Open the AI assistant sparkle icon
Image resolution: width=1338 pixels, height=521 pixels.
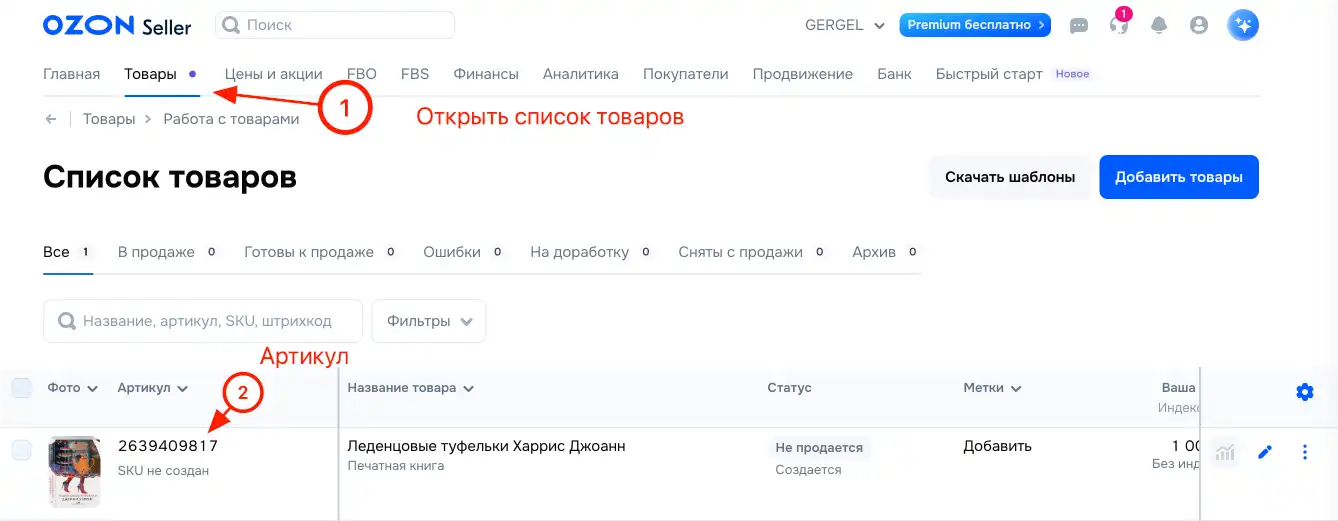tap(1243, 26)
